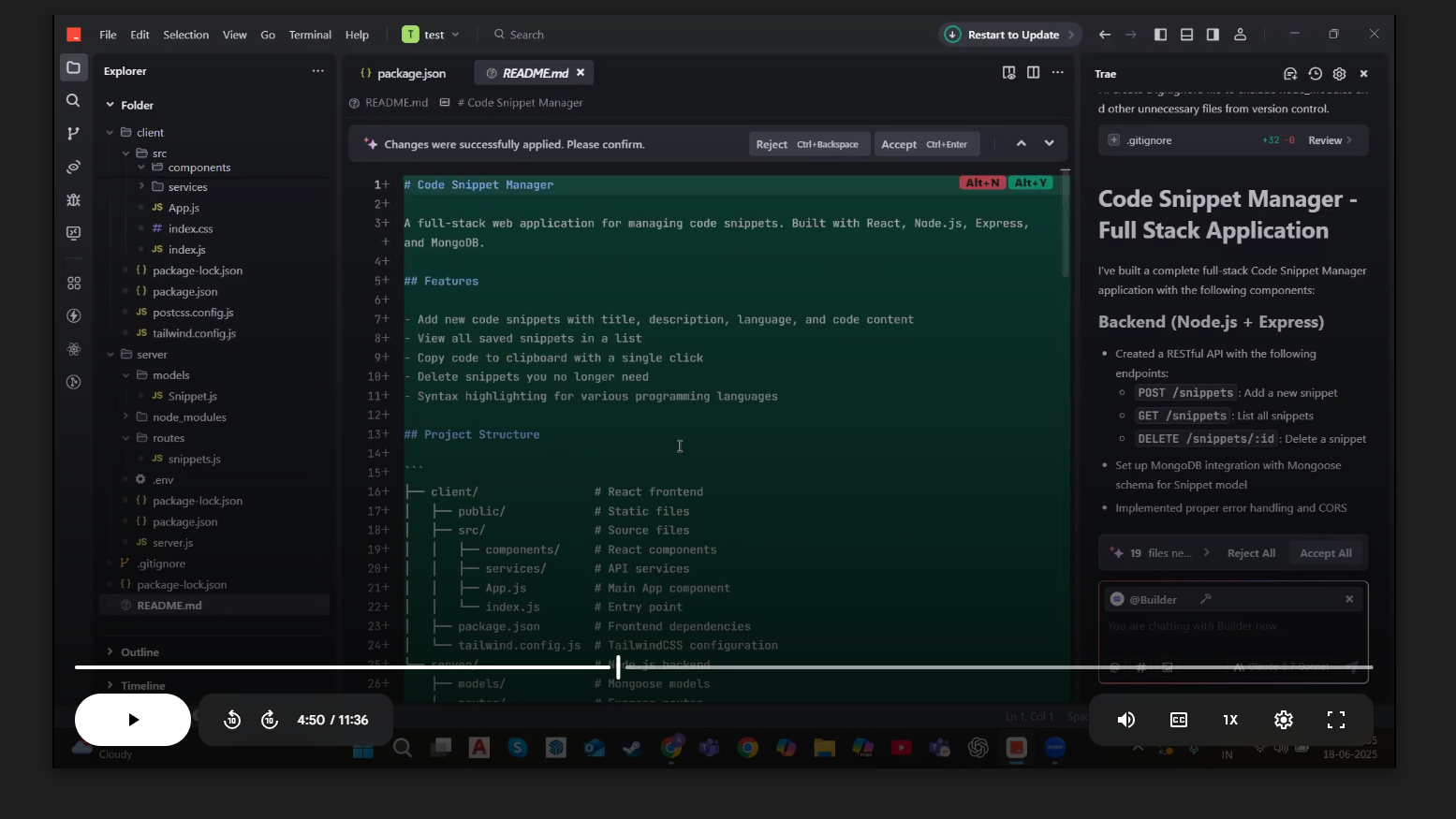Expand the node_modules folder
This screenshot has width=1456, height=819.
pyautogui.click(x=125, y=417)
